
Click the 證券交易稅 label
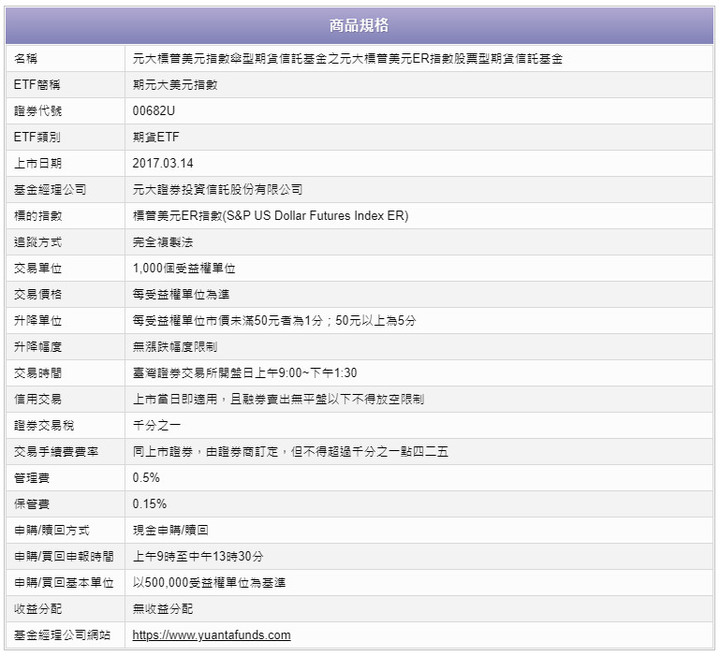click(x=44, y=425)
